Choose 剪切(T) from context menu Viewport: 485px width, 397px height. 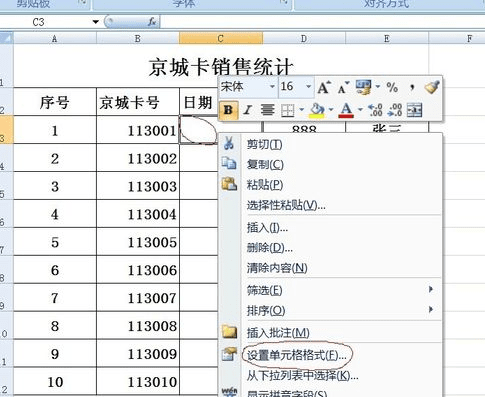(331, 144)
